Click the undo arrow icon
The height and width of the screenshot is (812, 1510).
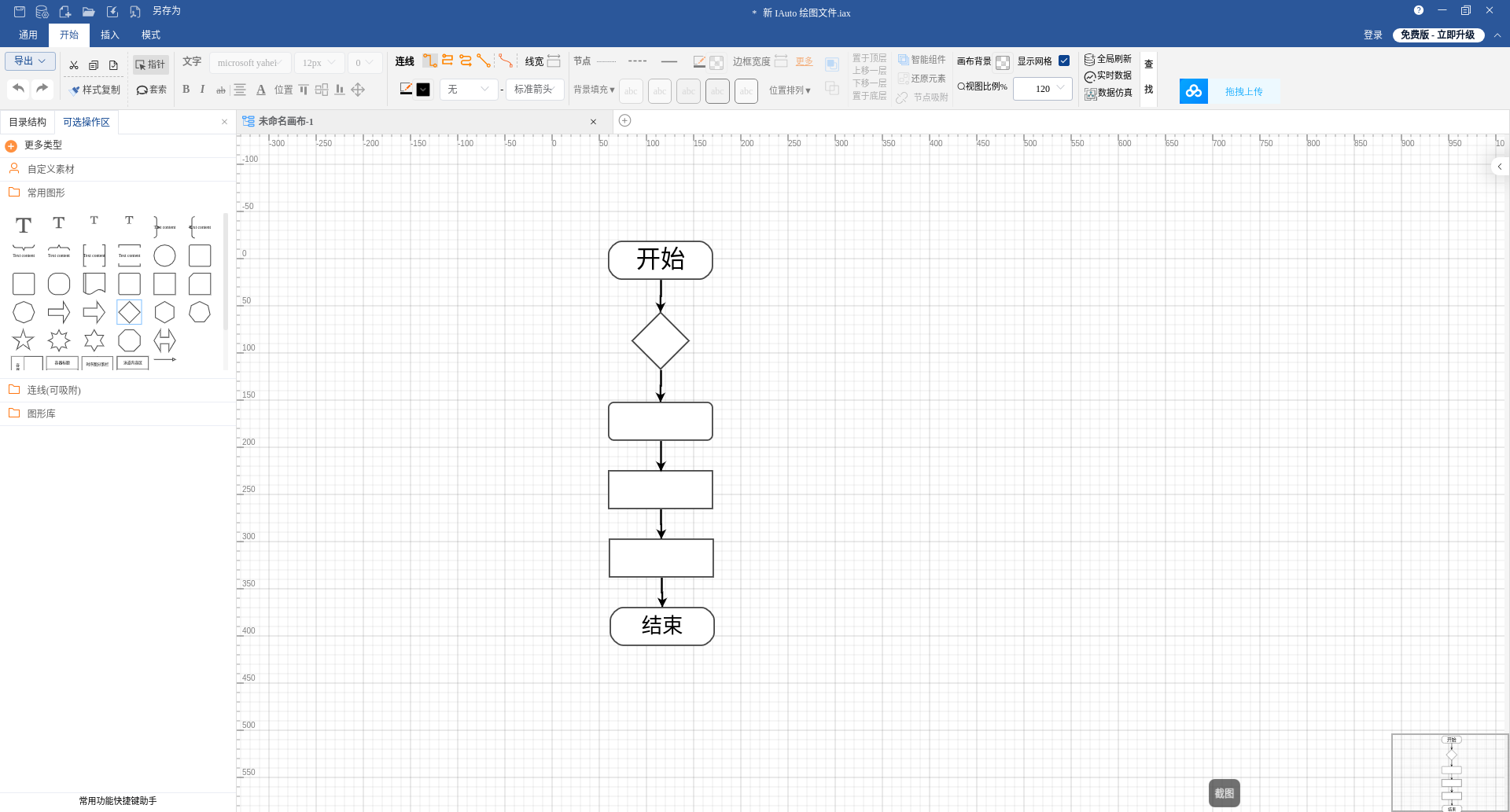pyautogui.click(x=19, y=88)
